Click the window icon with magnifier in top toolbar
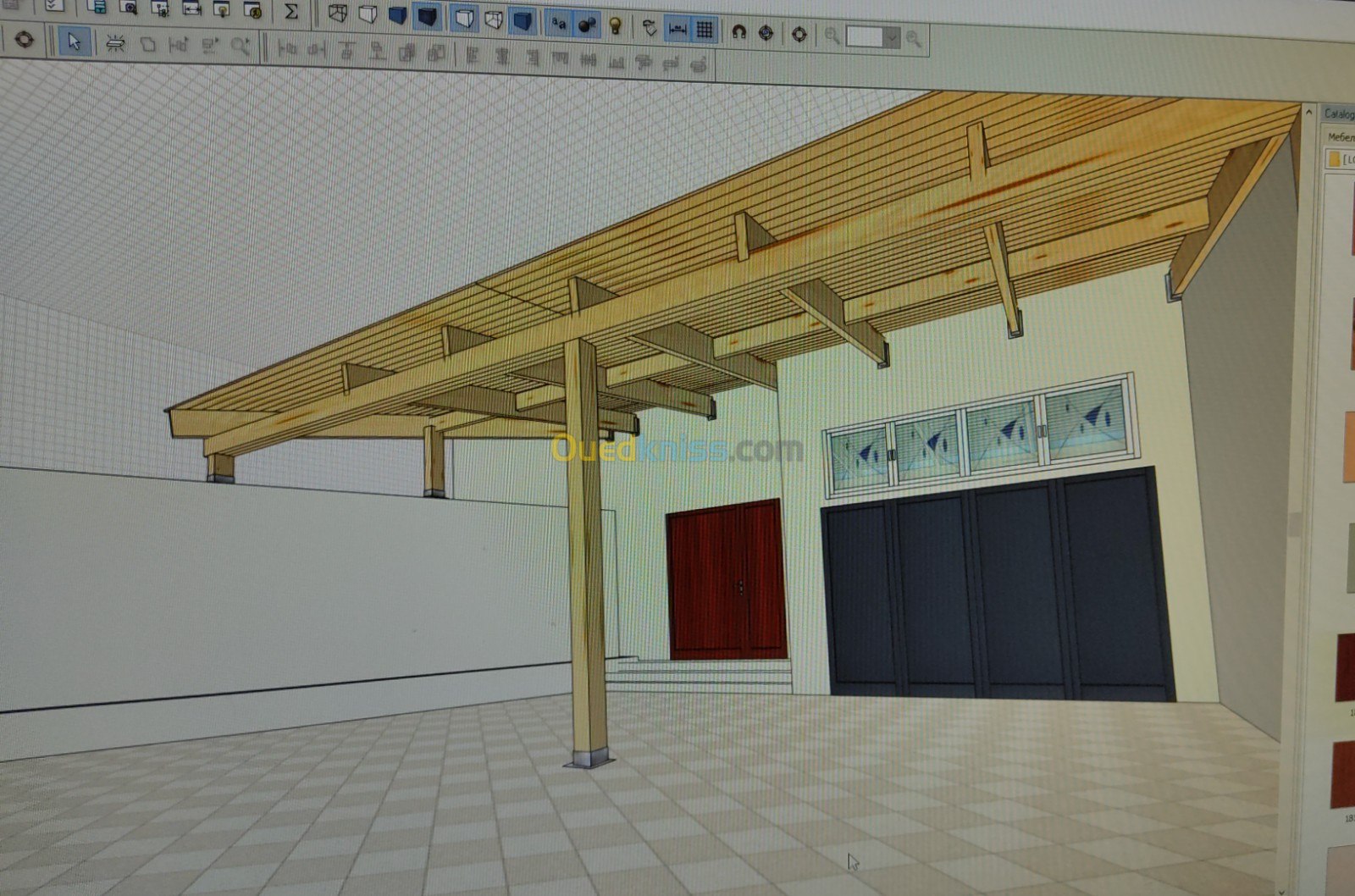 128,8
